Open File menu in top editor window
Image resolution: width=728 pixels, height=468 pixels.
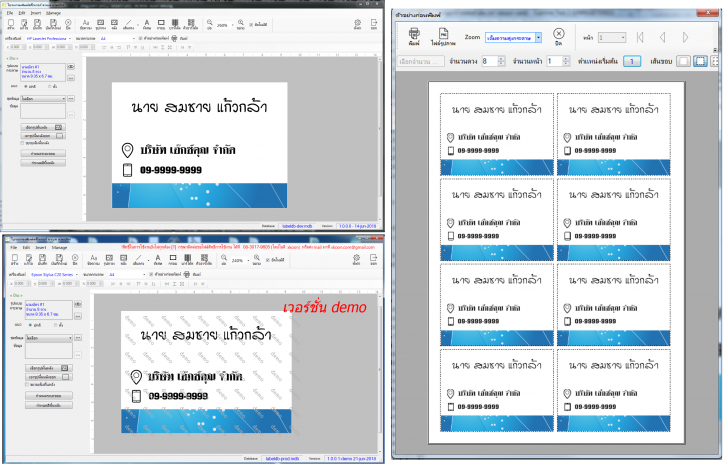coord(10,13)
